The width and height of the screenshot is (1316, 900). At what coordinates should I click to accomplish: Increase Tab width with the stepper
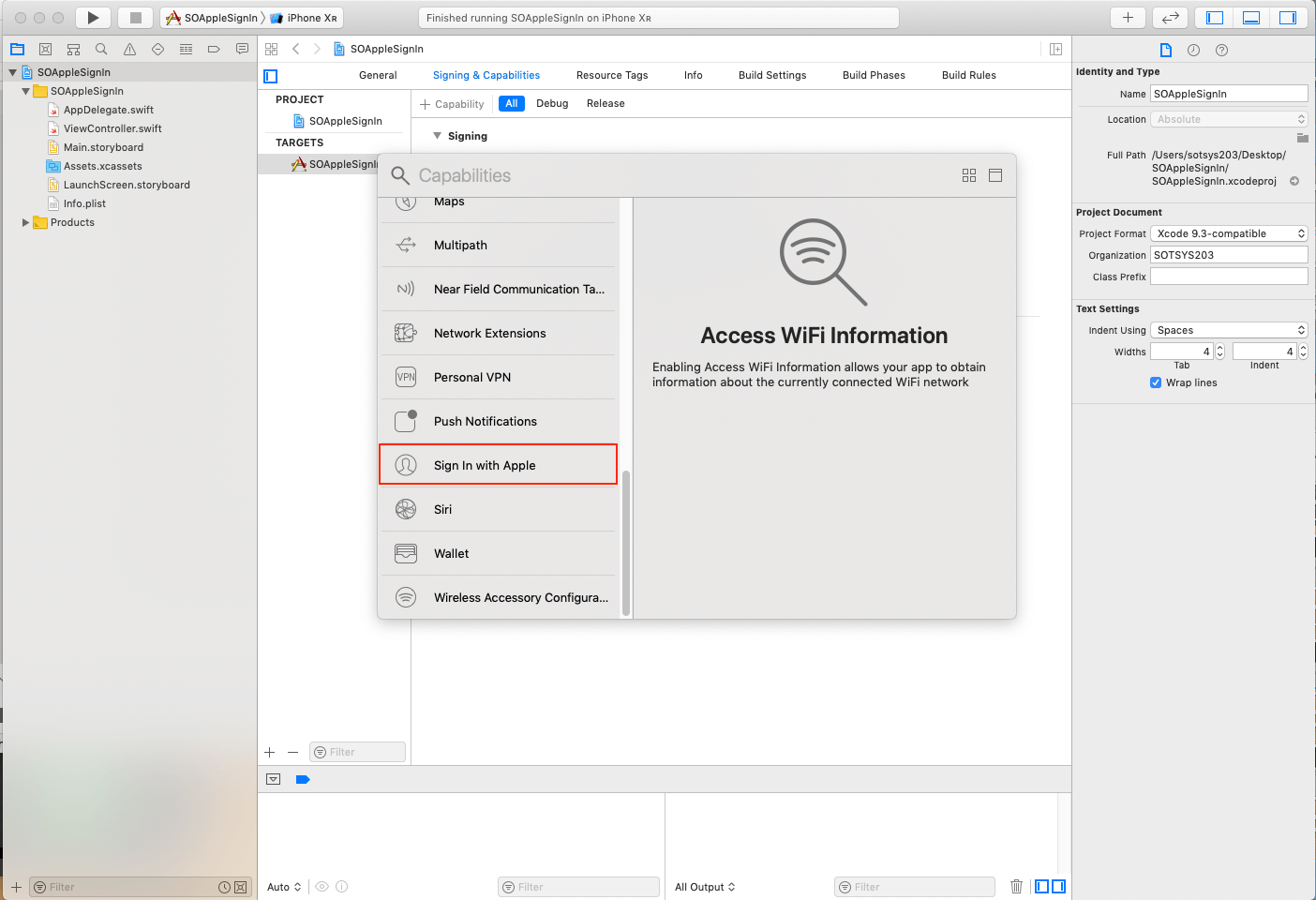(x=1219, y=346)
